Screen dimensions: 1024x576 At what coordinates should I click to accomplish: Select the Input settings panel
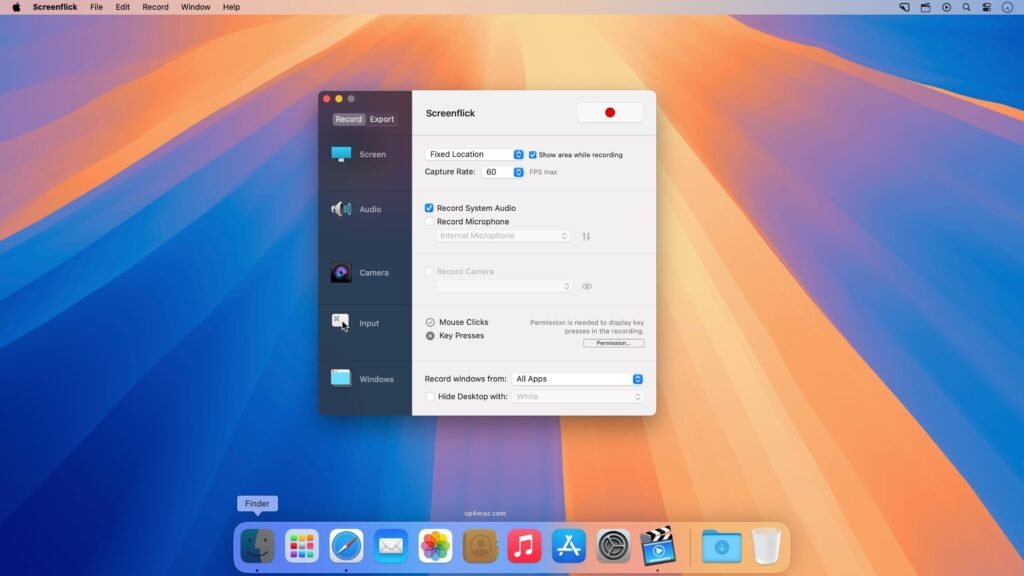click(x=364, y=322)
